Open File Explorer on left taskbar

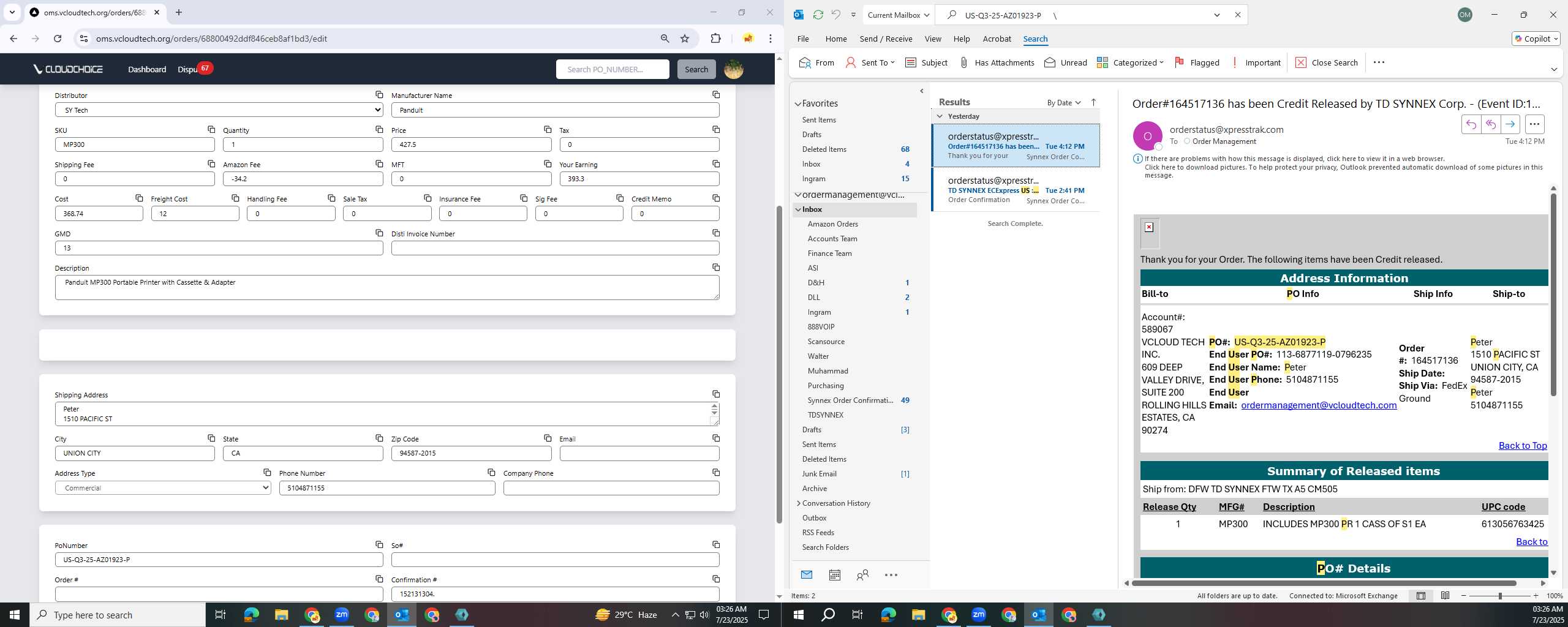click(x=281, y=615)
